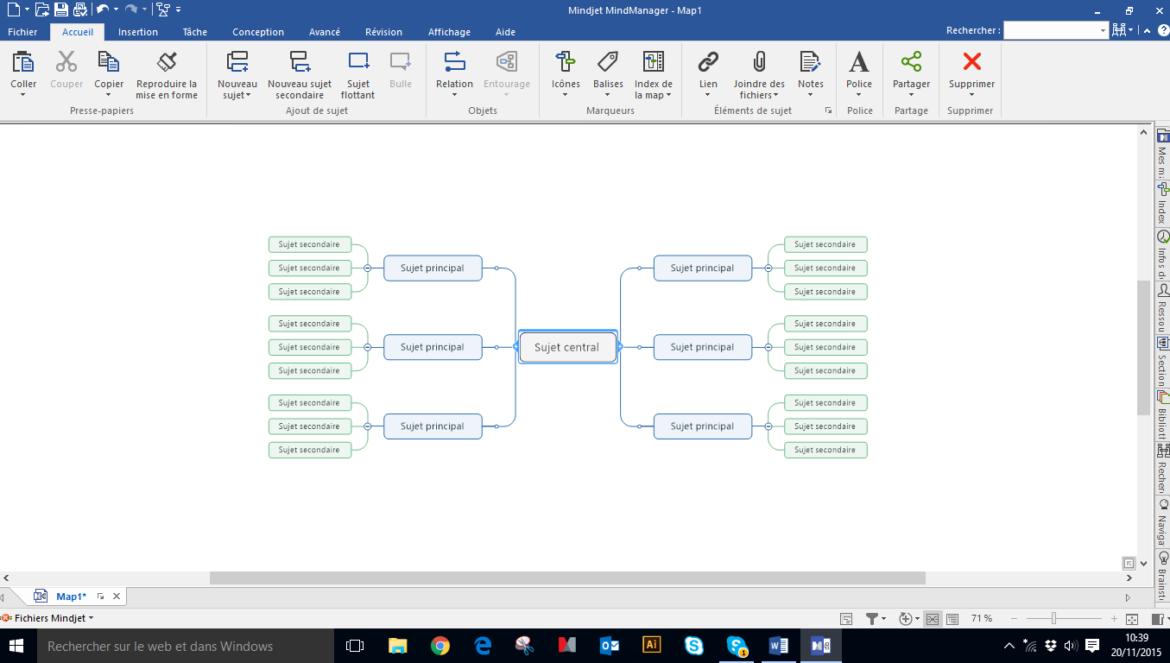Open the filter dropdown in status bar

click(875, 619)
